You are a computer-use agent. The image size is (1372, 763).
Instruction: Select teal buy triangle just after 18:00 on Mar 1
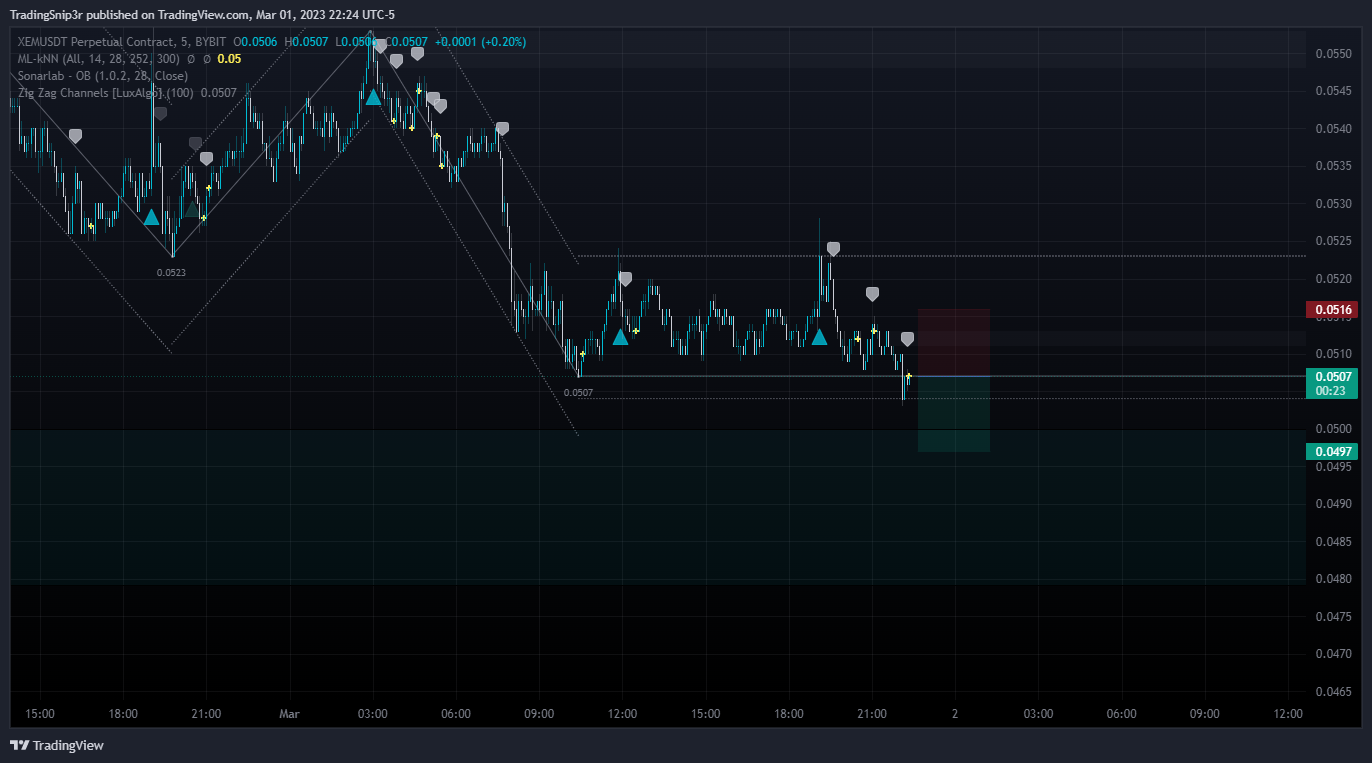(x=819, y=337)
